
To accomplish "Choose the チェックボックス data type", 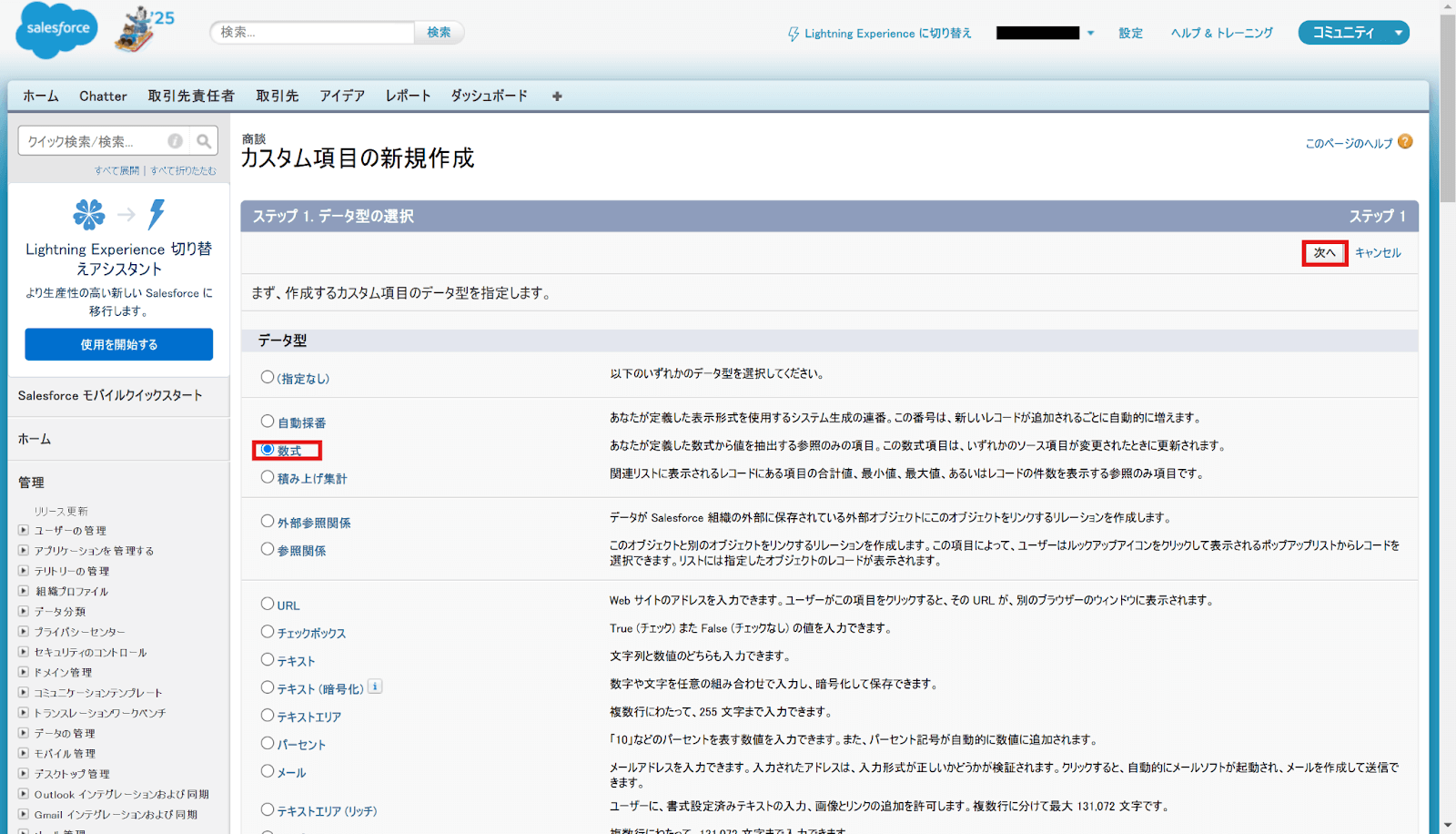I will [268, 631].
